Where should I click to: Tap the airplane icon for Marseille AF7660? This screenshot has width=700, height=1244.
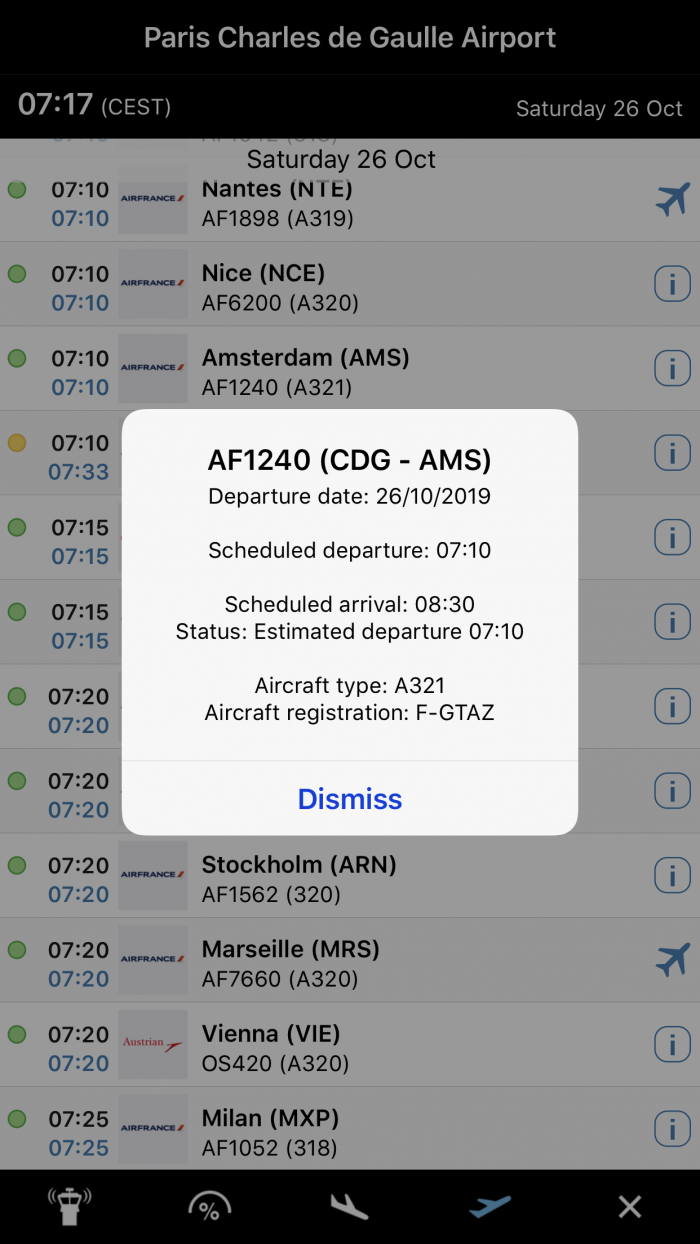(673, 960)
